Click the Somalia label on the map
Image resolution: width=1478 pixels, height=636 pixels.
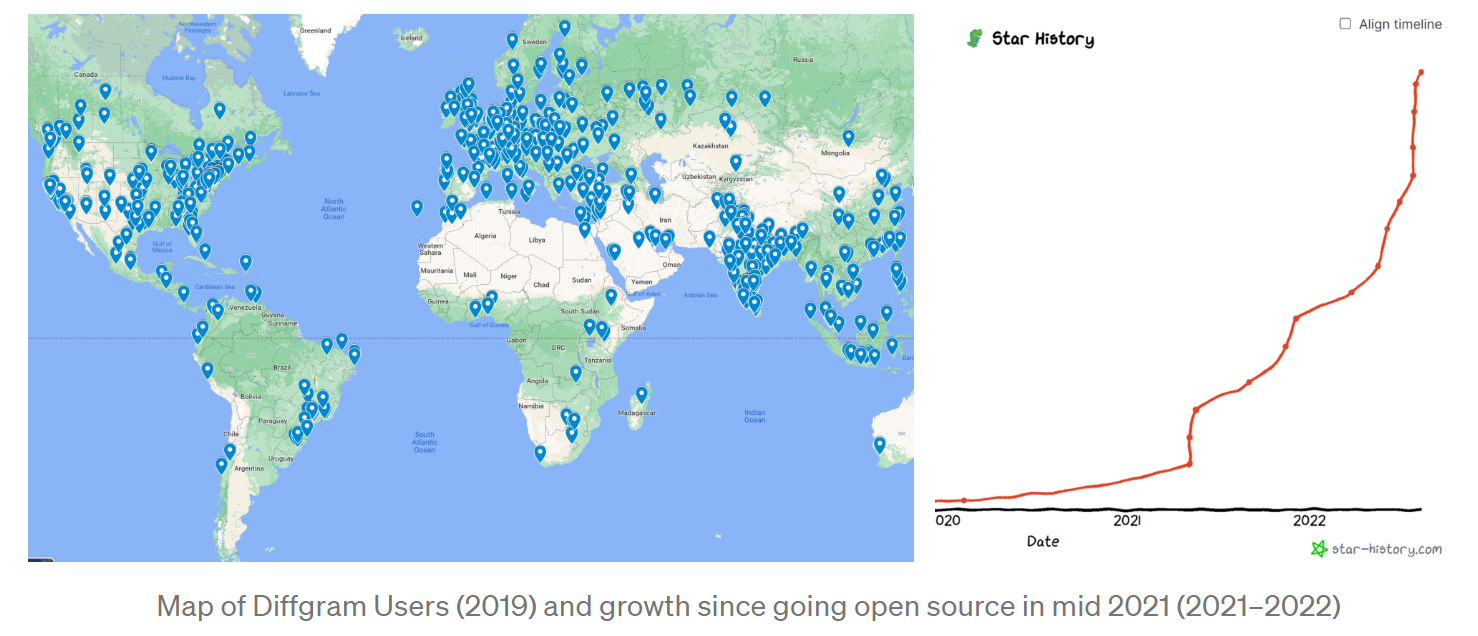(x=632, y=328)
